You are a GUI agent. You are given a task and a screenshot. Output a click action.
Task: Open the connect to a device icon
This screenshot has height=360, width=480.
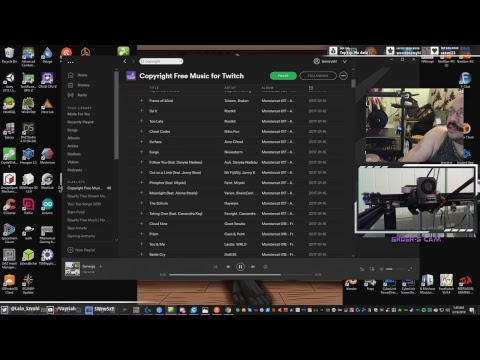(372, 269)
